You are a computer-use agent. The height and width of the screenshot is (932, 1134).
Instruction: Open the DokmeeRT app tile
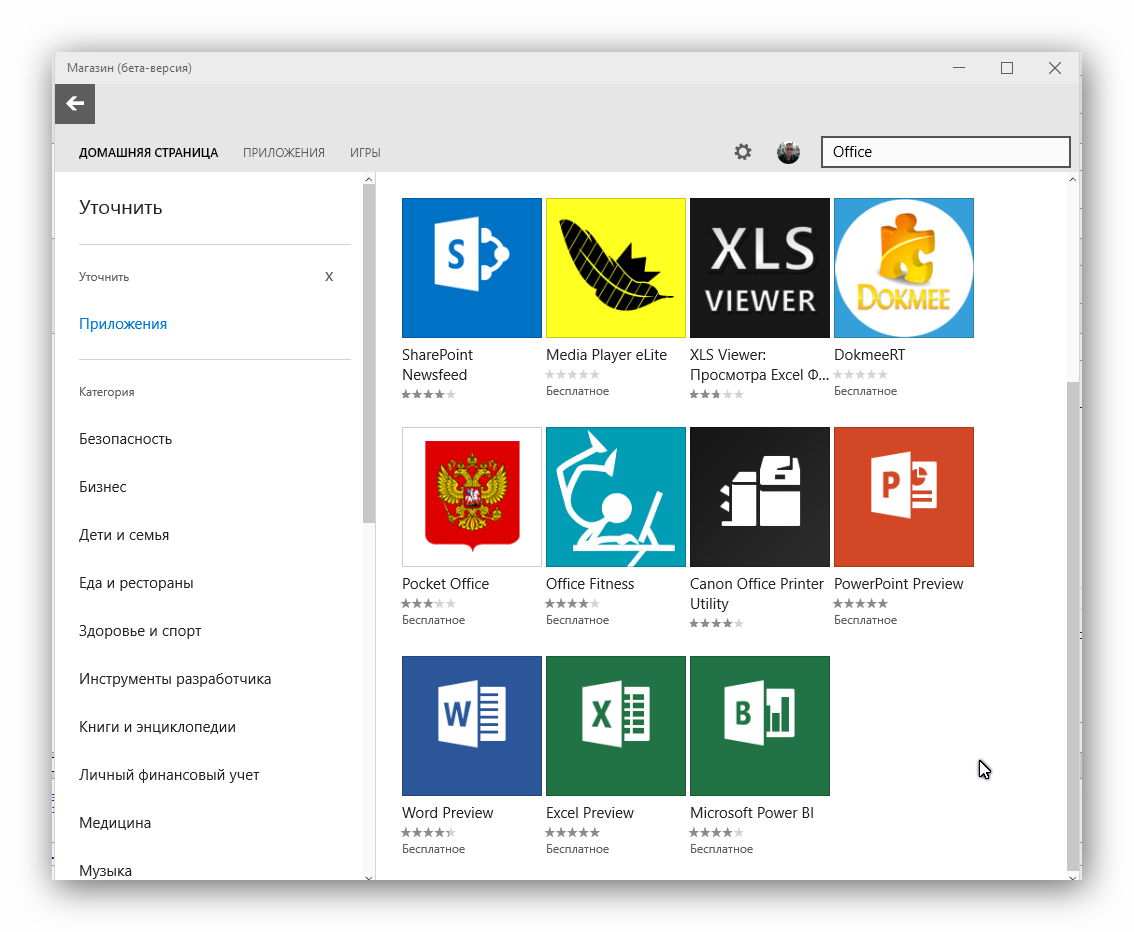tap(903, 268)
